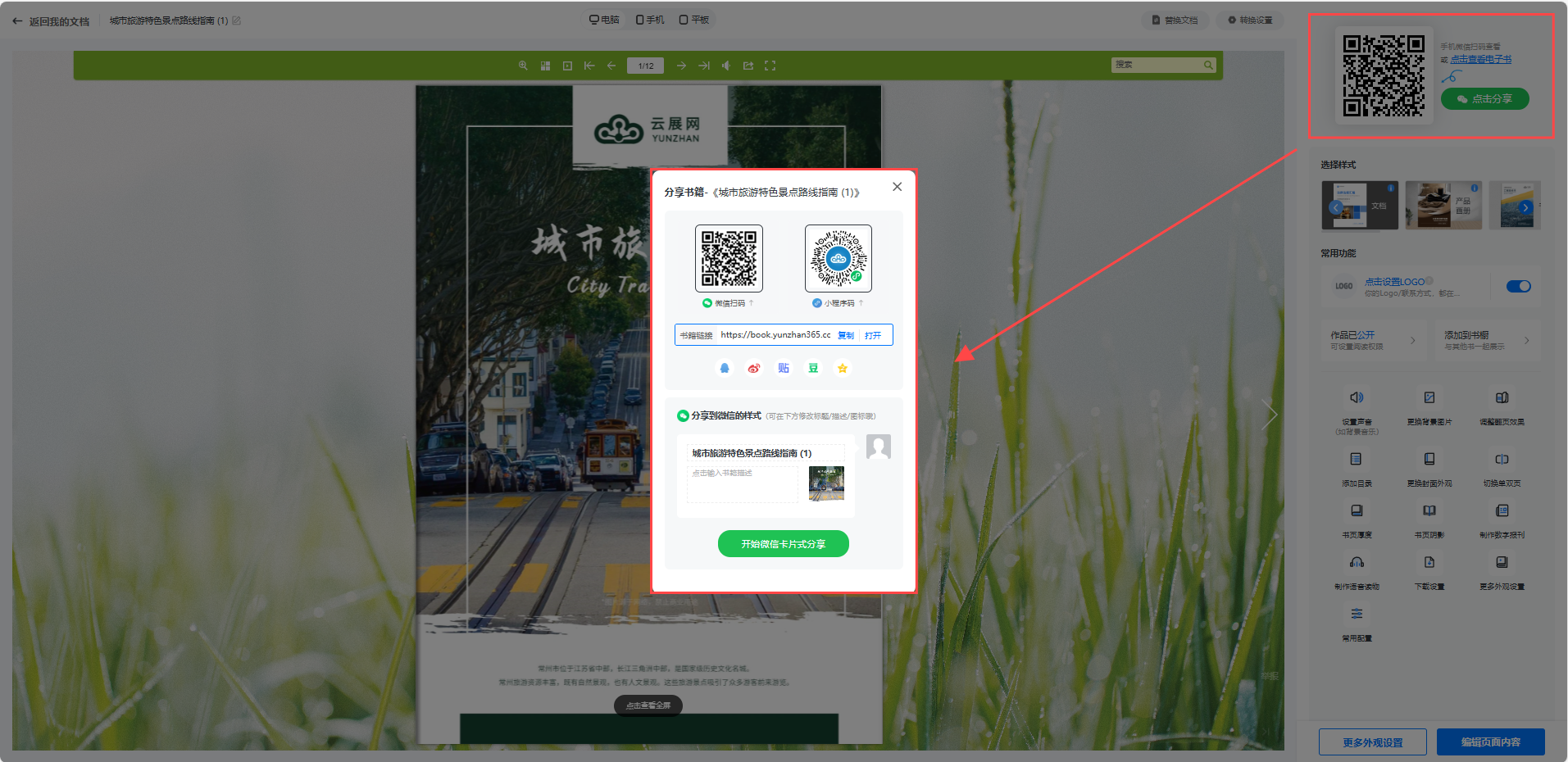Click the 编辑页面内容 button

[x=1490, y=742]
